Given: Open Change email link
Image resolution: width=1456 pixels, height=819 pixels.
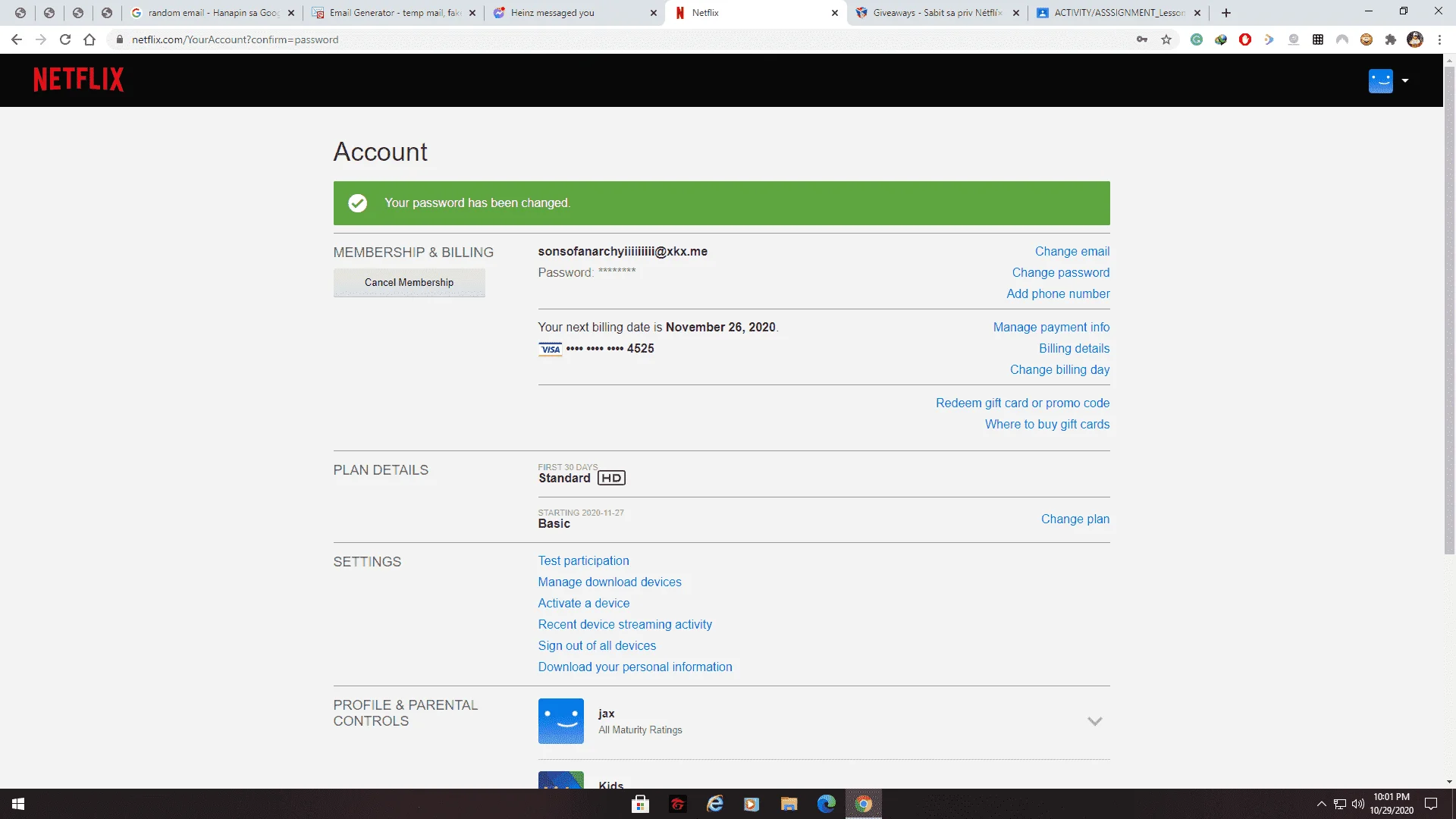Looking at the screenshot, I should 1072,251.
